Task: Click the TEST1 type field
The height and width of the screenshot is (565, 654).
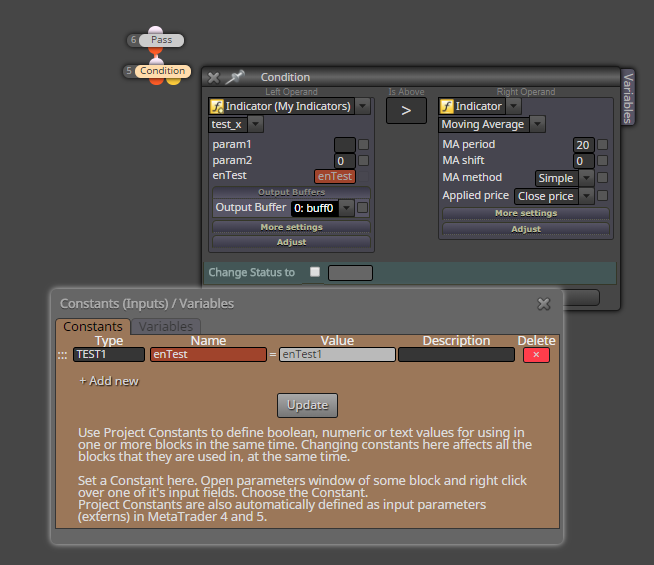Action: pos(109,354)
